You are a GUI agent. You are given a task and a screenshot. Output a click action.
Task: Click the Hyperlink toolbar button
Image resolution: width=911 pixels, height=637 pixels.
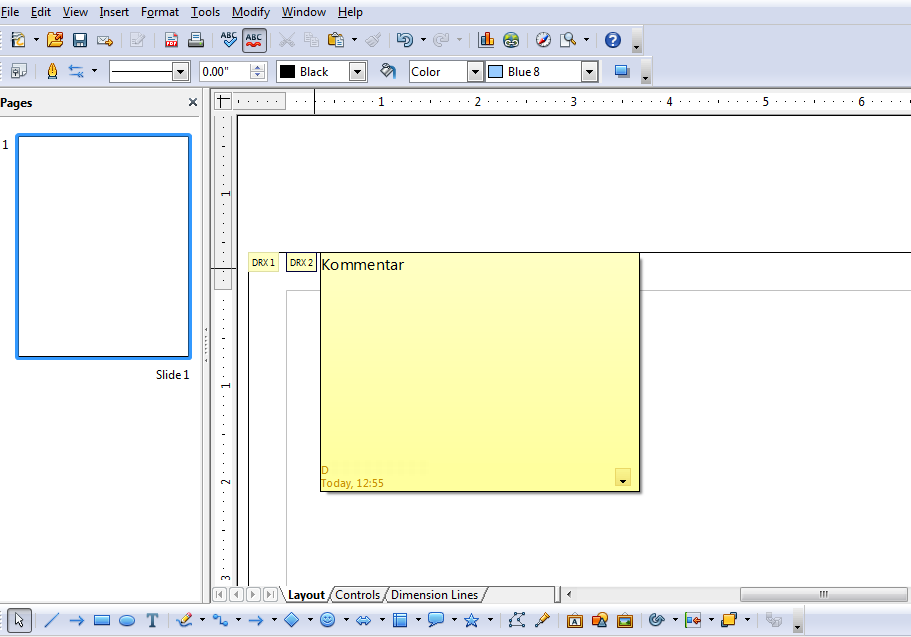tap(511, 40)
